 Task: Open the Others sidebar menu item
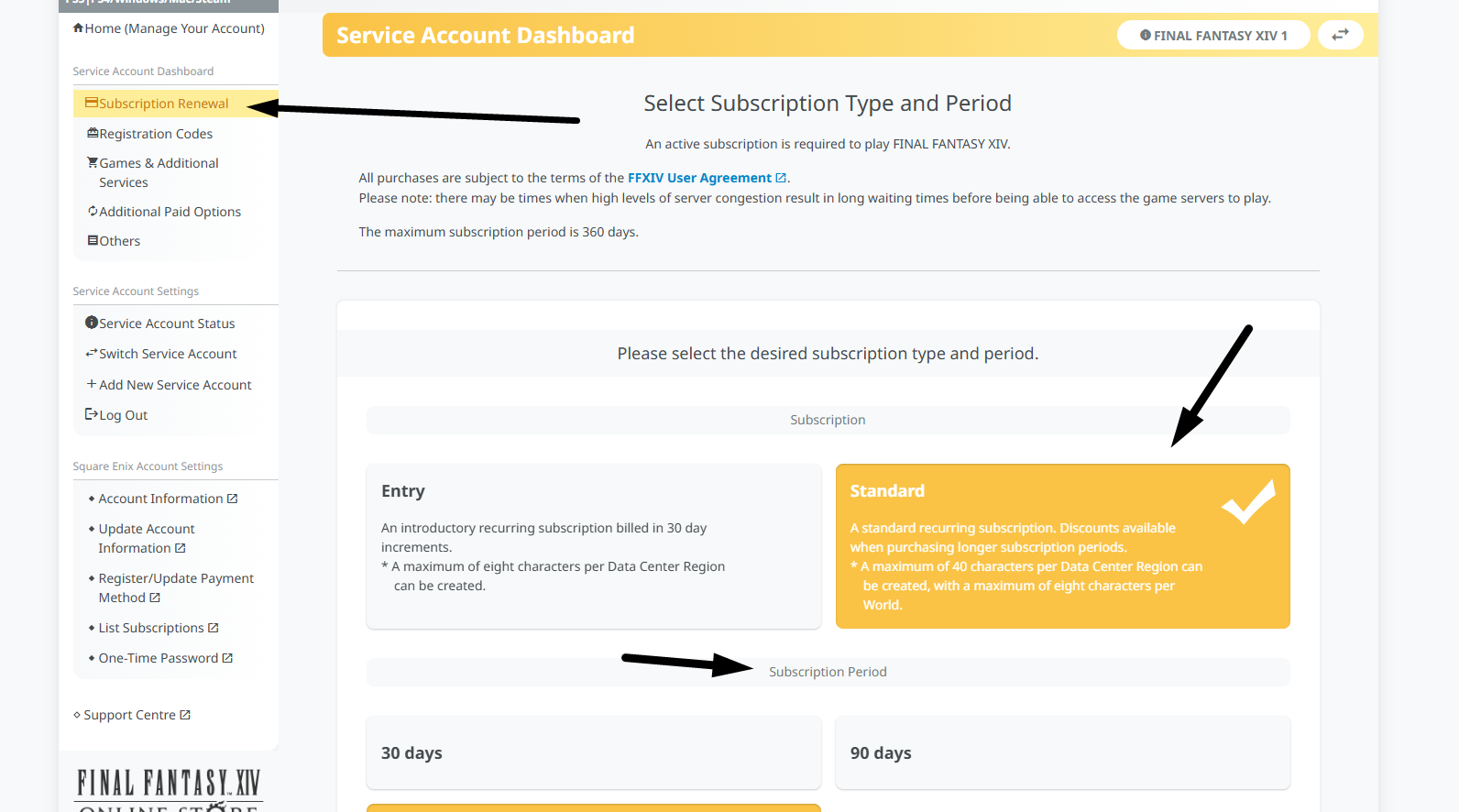click(x=119, y=241)
